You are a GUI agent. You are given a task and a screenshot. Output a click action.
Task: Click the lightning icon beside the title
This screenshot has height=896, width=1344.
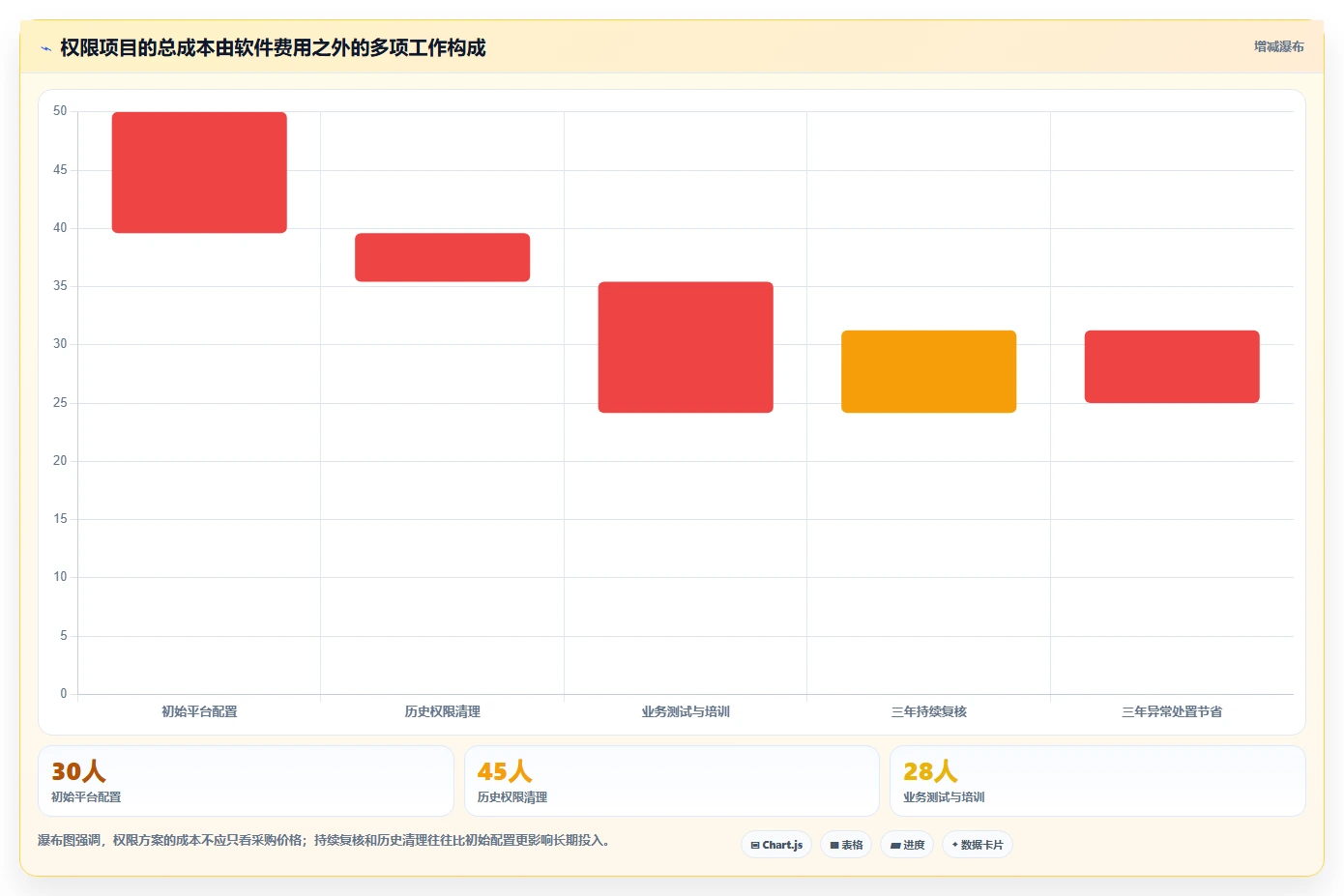pyautogui.click(x=45, y=48)
